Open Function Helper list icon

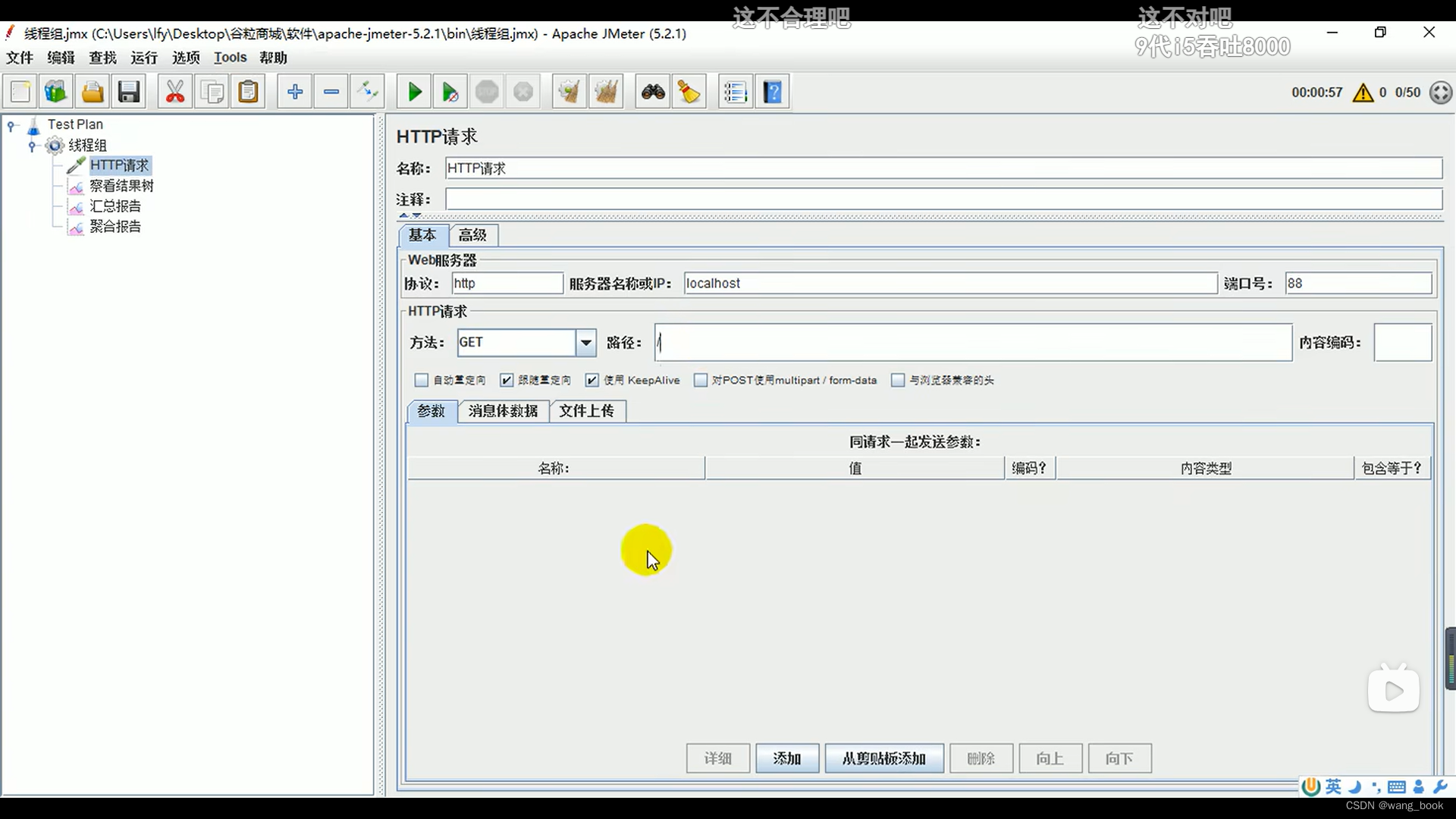736,92
